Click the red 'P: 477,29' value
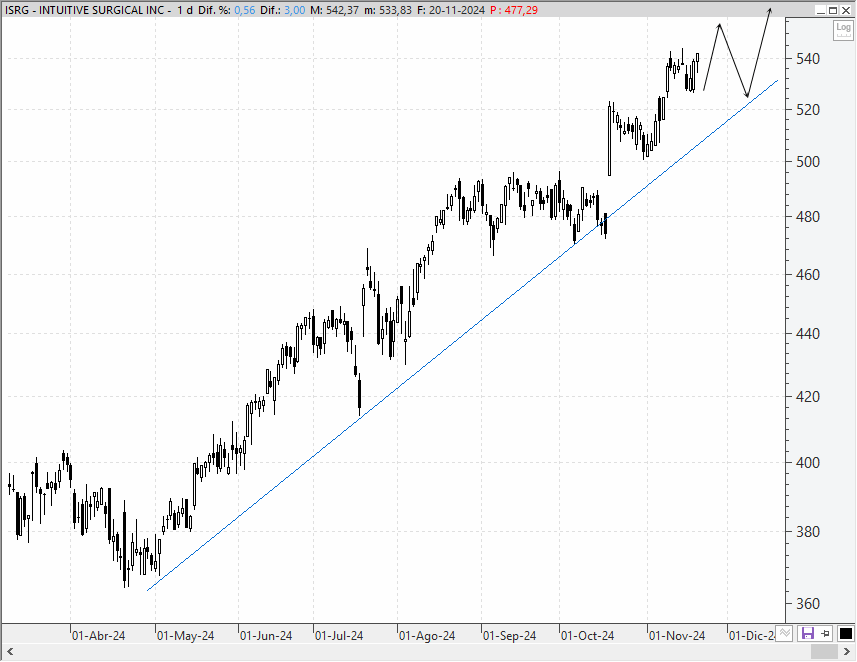The height and width of the screenshot is (662, 857). coord(514,10)
